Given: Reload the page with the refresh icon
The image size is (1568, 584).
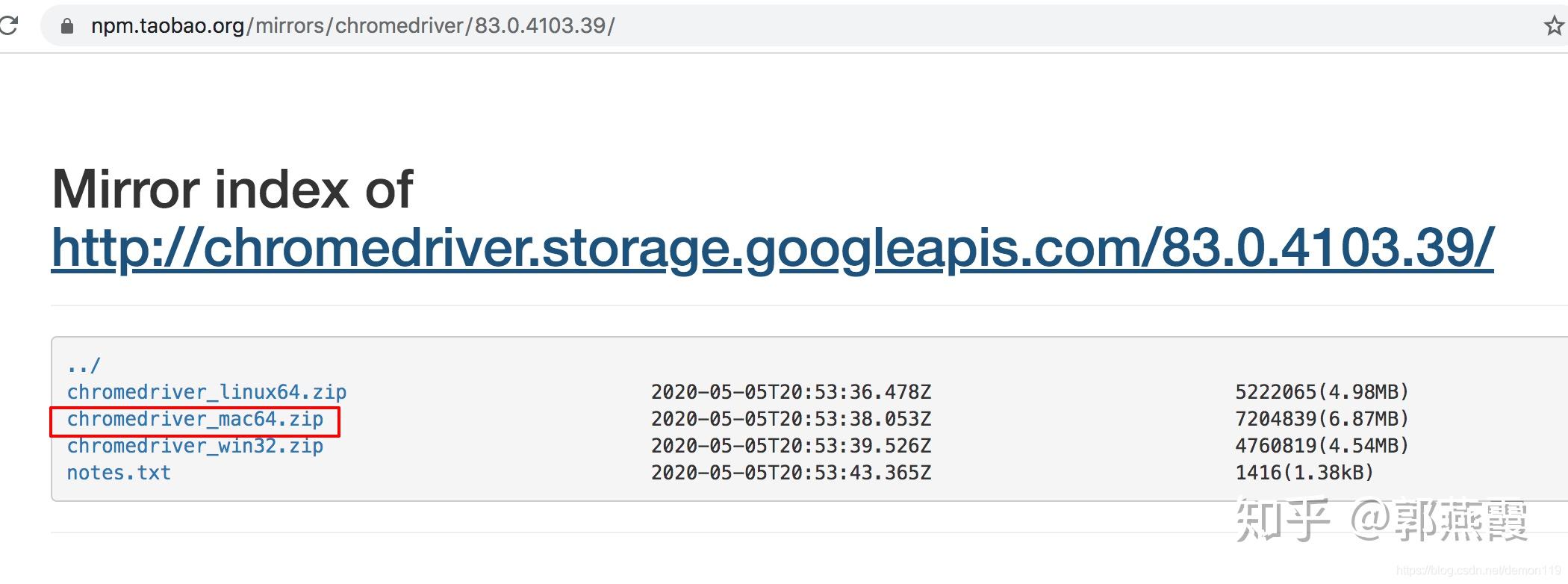Looking at the screenshot, I should 7,26.
